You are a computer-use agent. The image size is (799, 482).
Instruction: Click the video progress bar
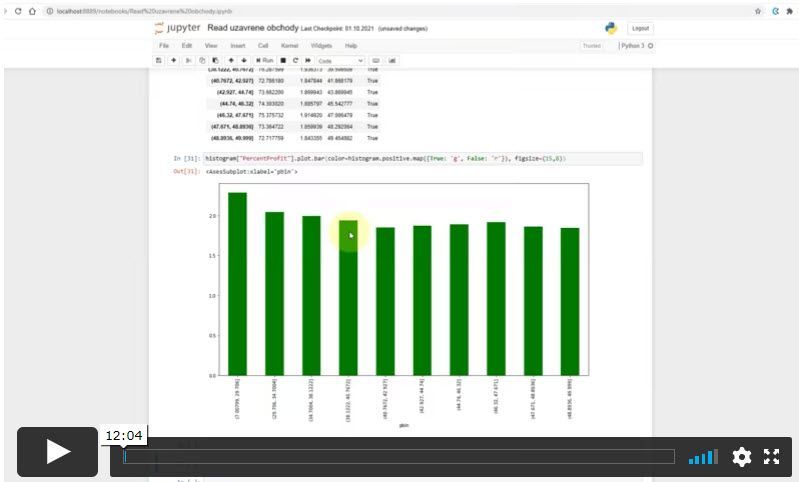(x=399, y=457)
